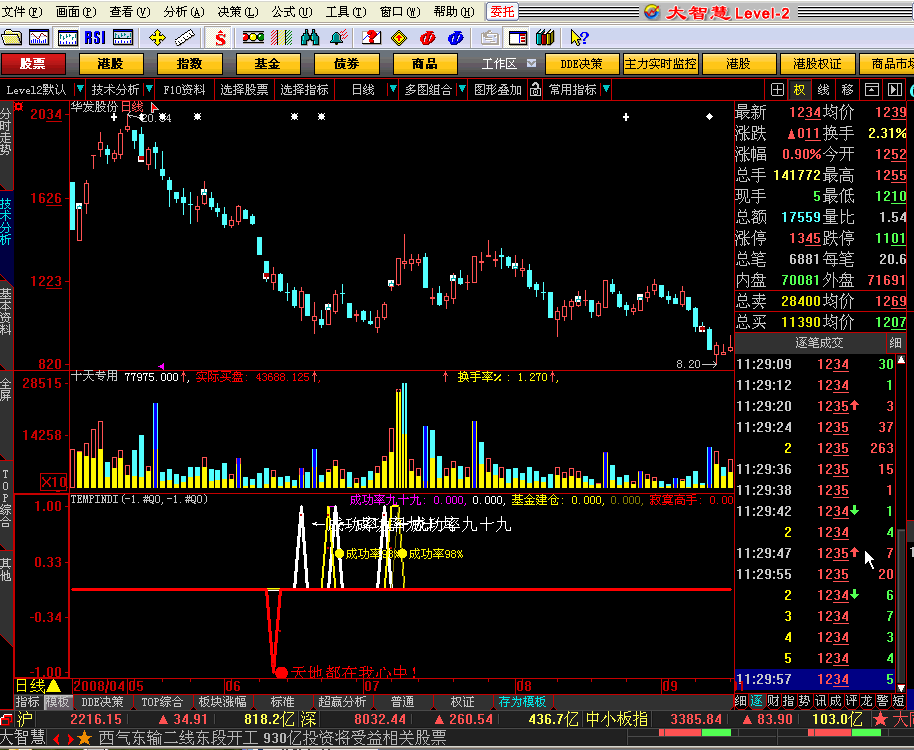Click the grayed printer toolbar icon
Viewport: 914px width, 750px height.
490,38
